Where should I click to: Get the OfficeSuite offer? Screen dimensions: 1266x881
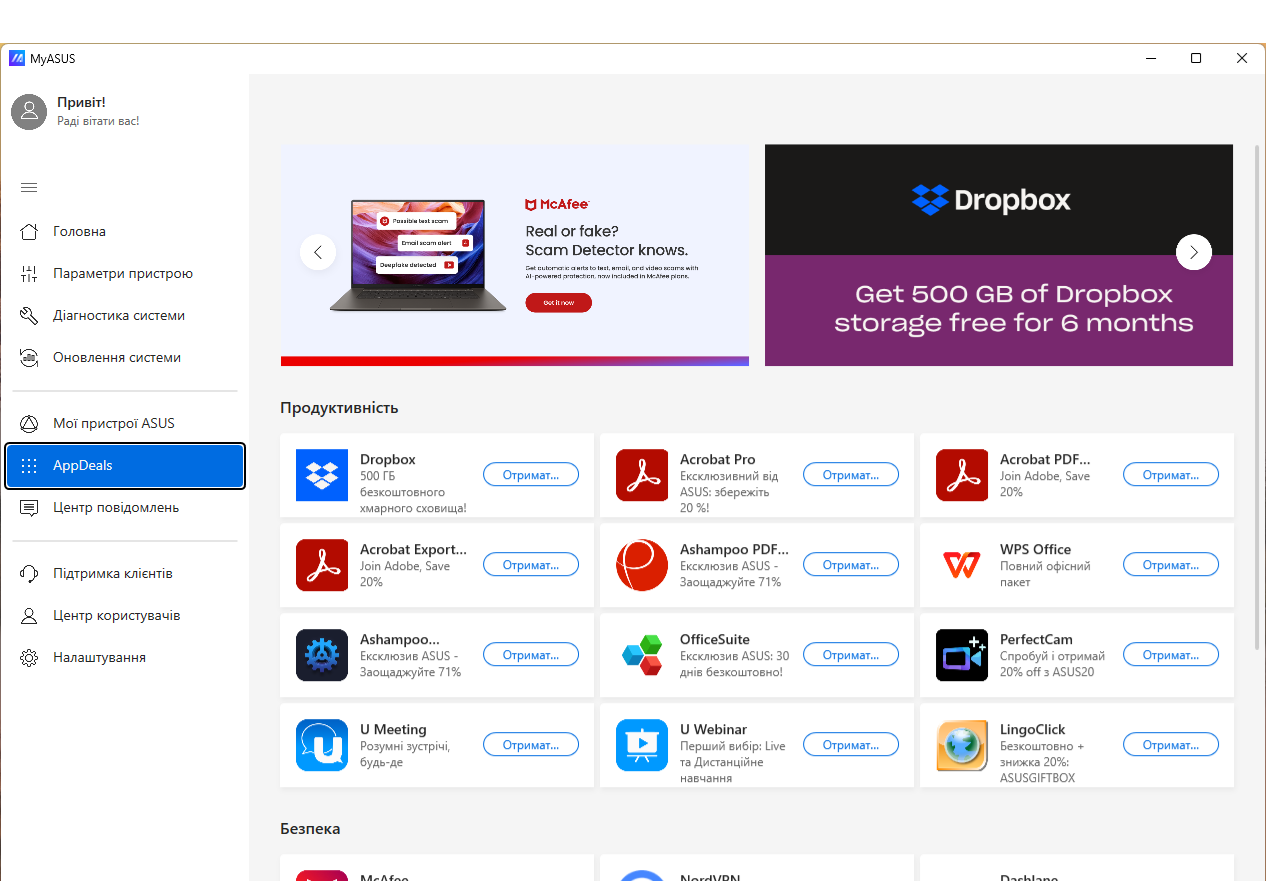[x=851, y=655]
